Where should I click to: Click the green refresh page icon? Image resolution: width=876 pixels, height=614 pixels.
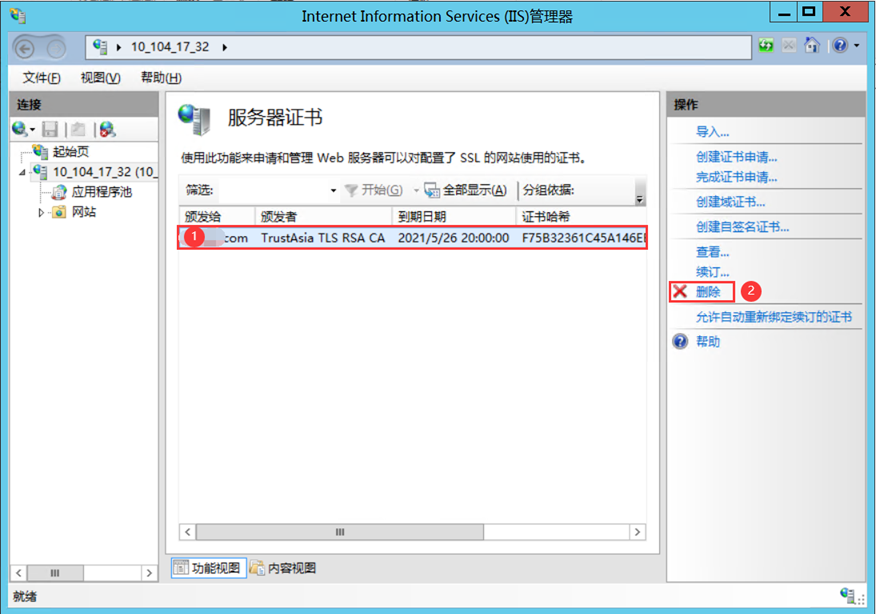(x=766, y=45)
